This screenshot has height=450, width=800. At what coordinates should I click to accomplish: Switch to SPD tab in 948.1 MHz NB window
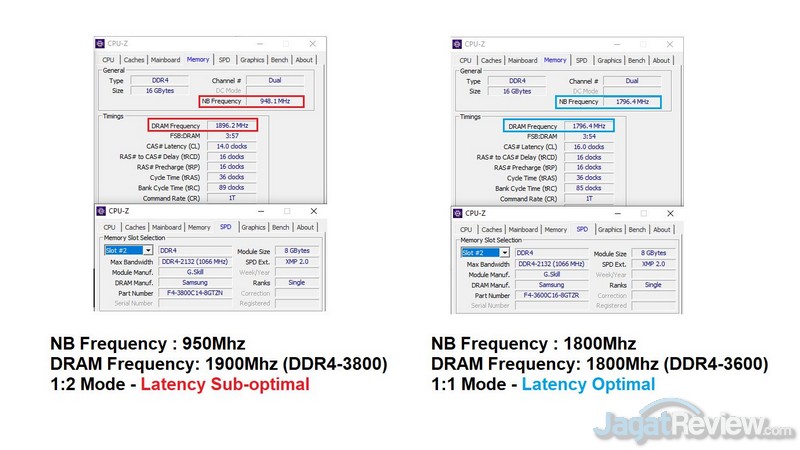click(224, 60)
